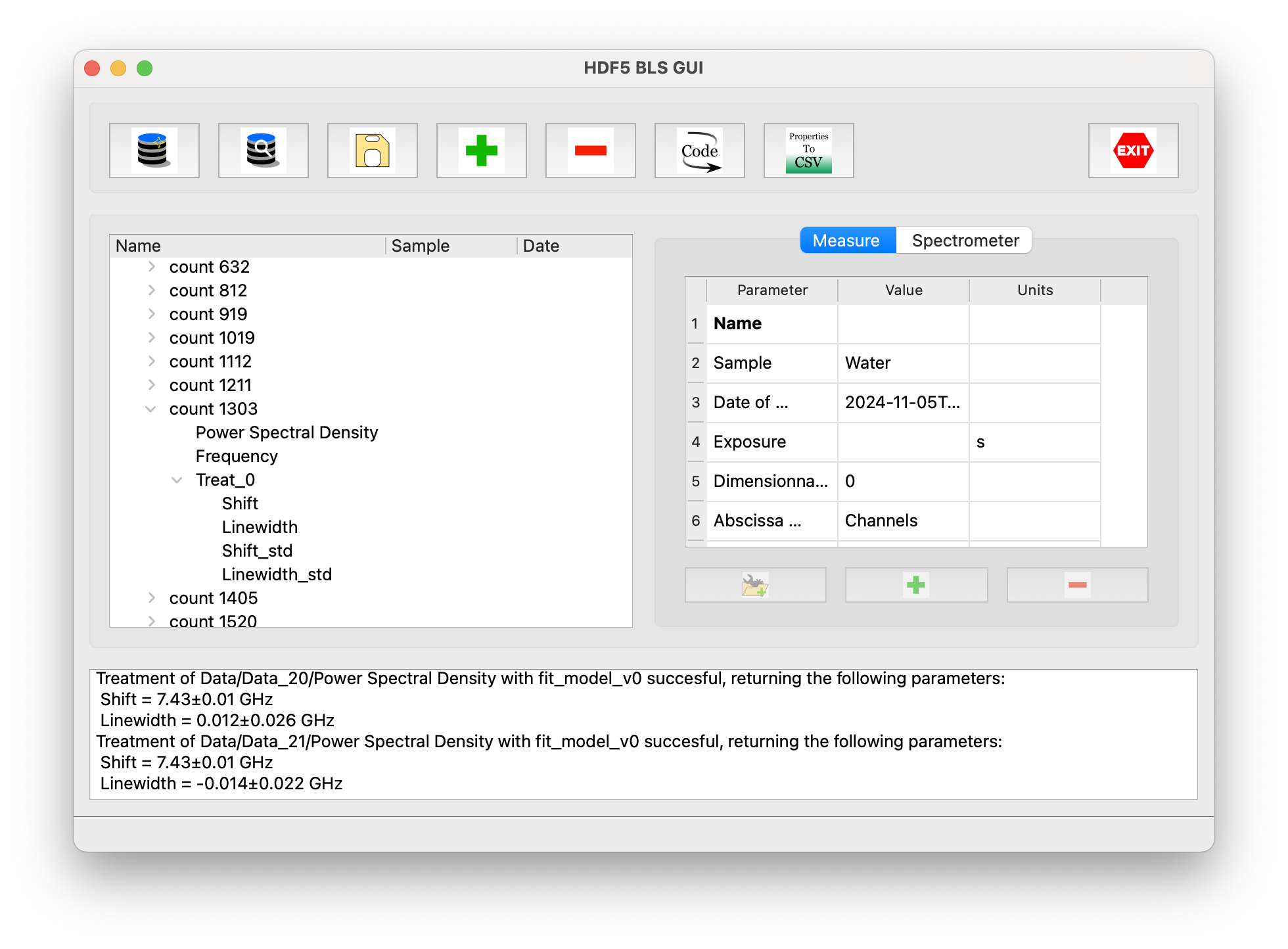Click the import properties folder-wrench icon
Viewport: 1288px width, 949px height.
pos(755,585)
